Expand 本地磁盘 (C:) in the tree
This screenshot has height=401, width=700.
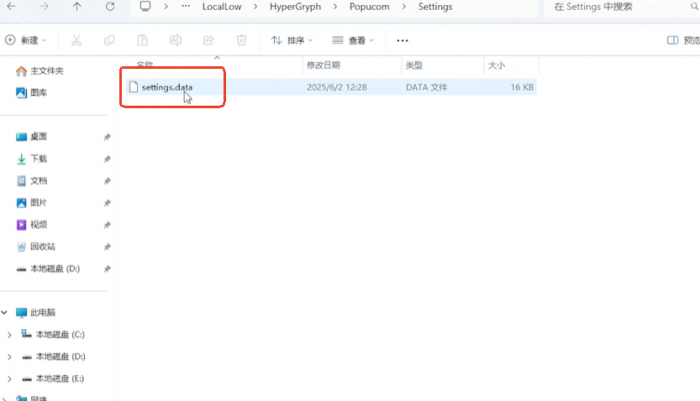9,334
